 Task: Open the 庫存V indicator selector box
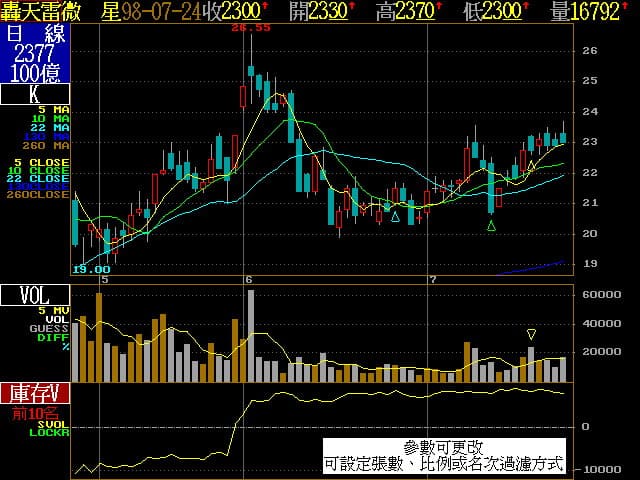(x=35, y=391)
